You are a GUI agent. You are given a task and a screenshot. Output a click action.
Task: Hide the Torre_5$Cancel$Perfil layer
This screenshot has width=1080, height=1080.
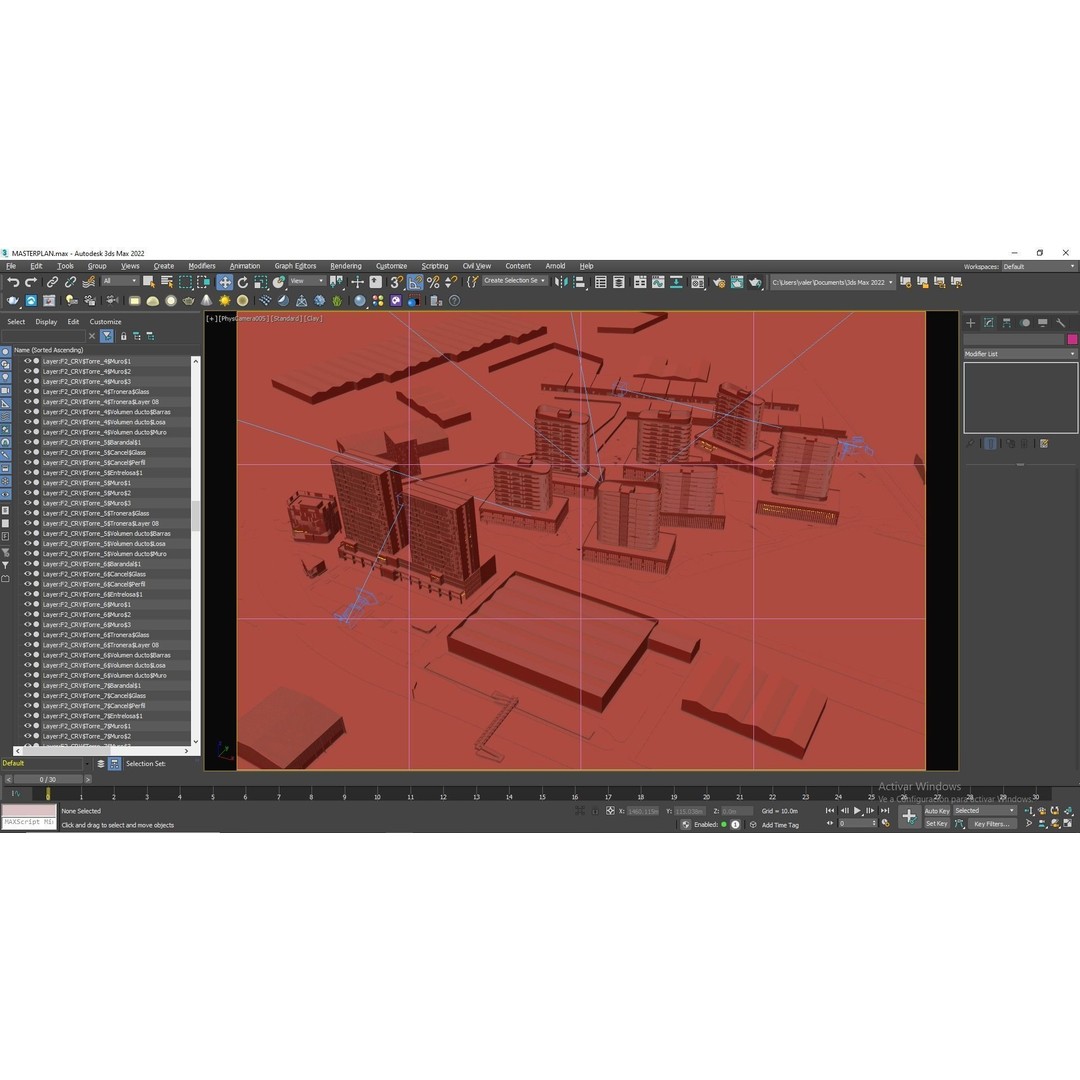point(28,462)
